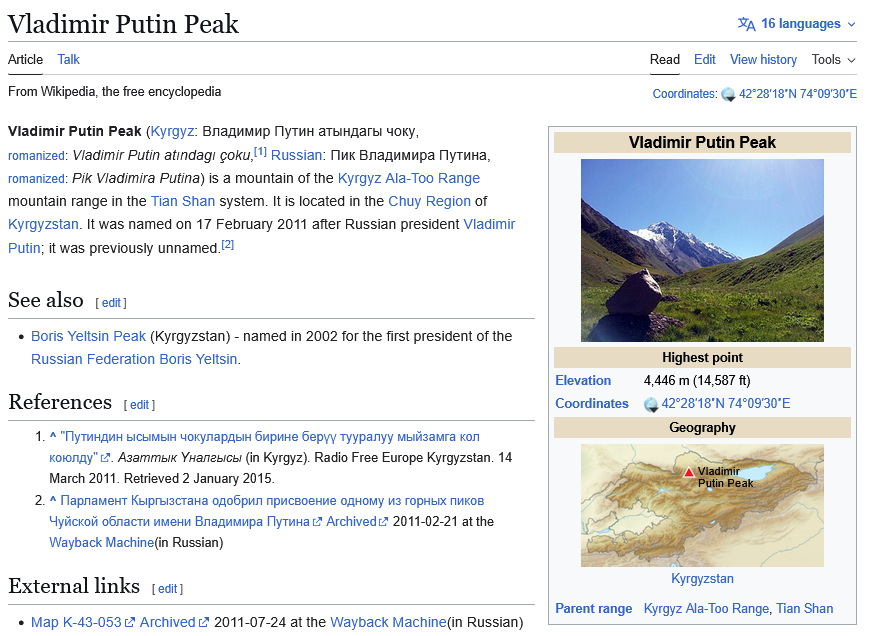Open the Kyrgyz Ala-Too Range link in intro
The image size is (869, 636).
pos(408,178)
